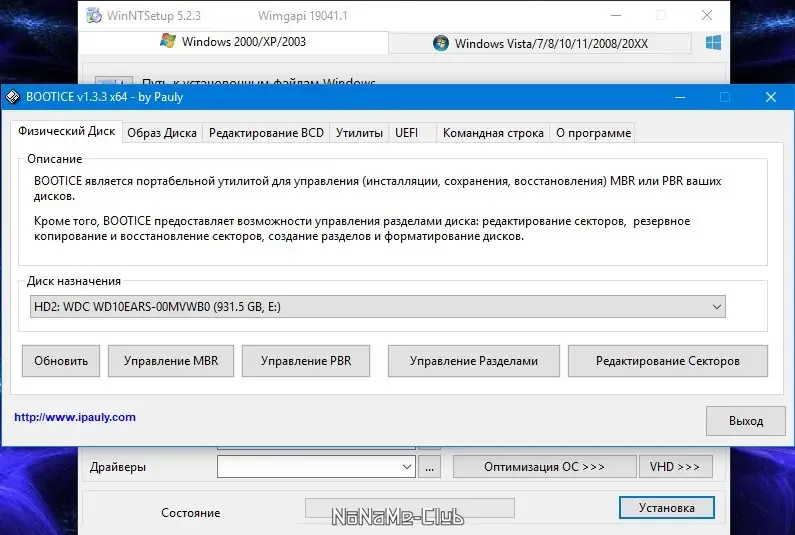Switch to the Образ Диска tab

[162, 133]
